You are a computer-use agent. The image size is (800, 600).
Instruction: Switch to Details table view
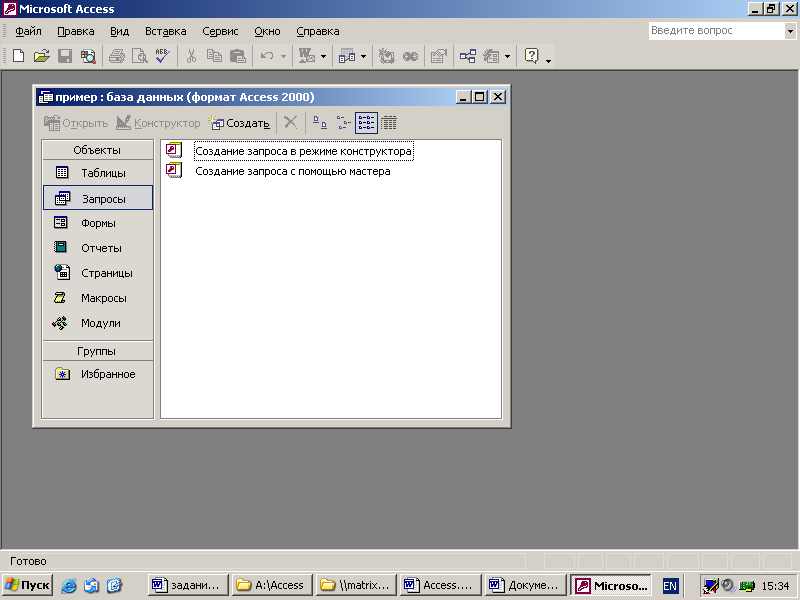tap(389, 122)
